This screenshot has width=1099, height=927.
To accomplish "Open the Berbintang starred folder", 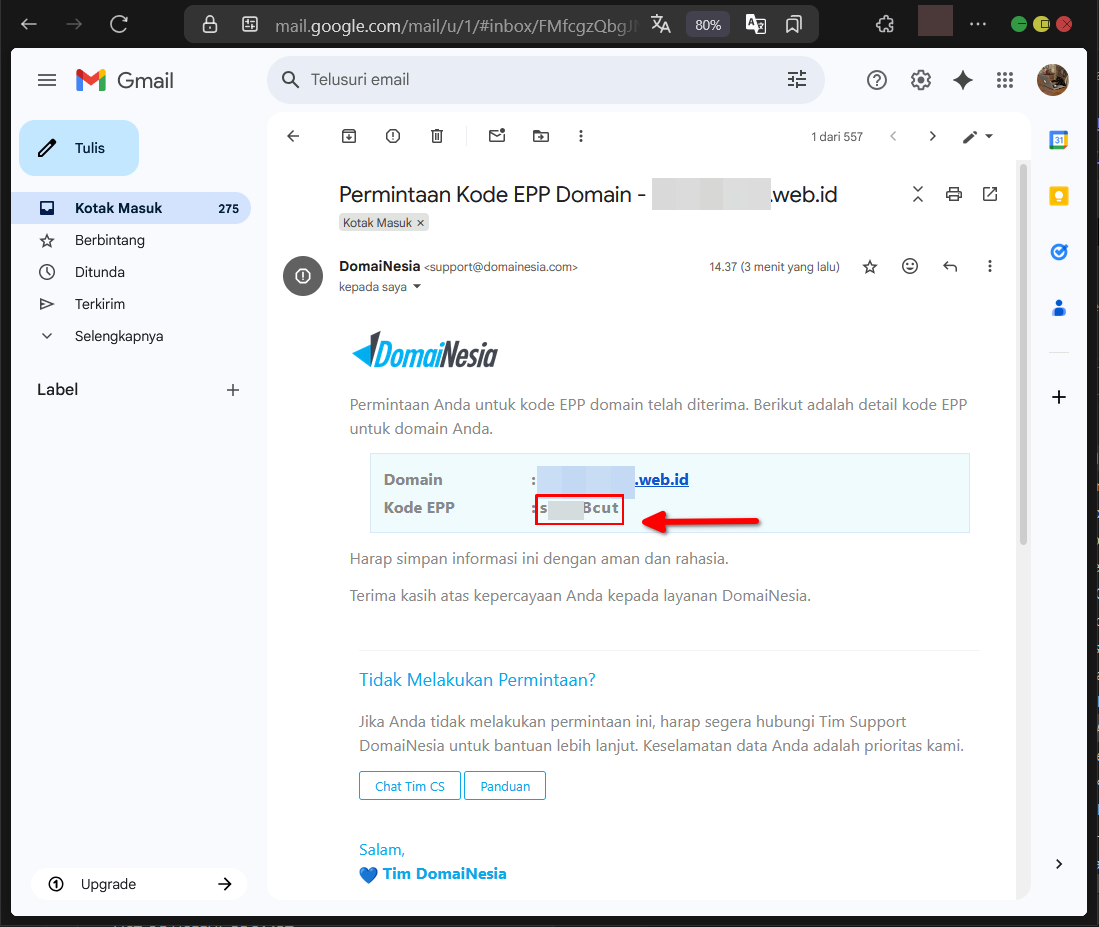I will point(109,240).
